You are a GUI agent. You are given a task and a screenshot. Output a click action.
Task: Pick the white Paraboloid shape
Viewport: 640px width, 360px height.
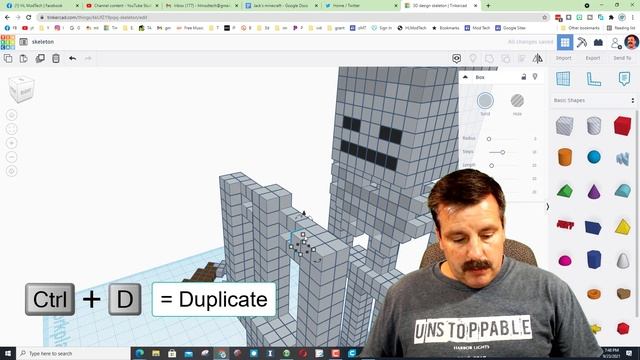623,260
